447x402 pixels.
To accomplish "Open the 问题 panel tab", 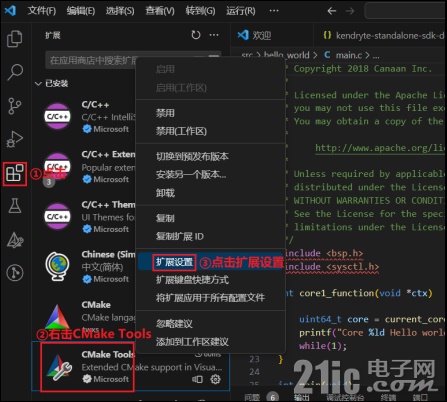I will pos(252,397).
